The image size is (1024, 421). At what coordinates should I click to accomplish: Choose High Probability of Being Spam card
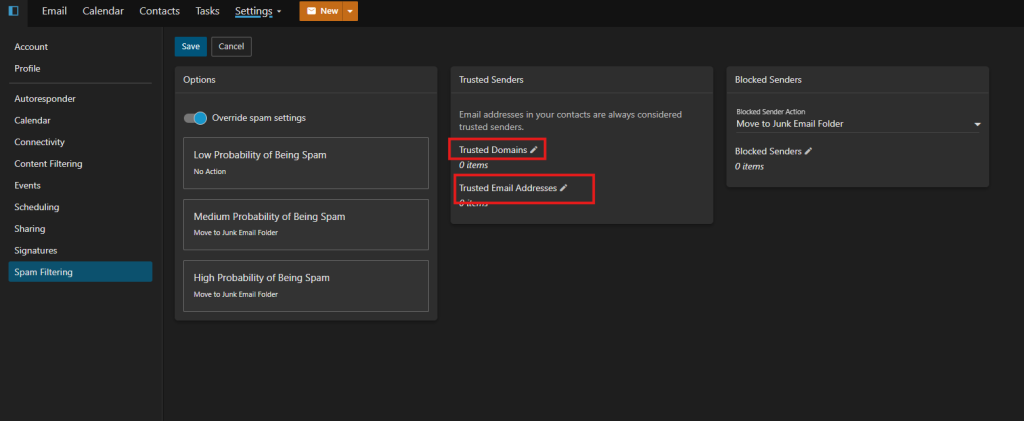click(305, 285)
